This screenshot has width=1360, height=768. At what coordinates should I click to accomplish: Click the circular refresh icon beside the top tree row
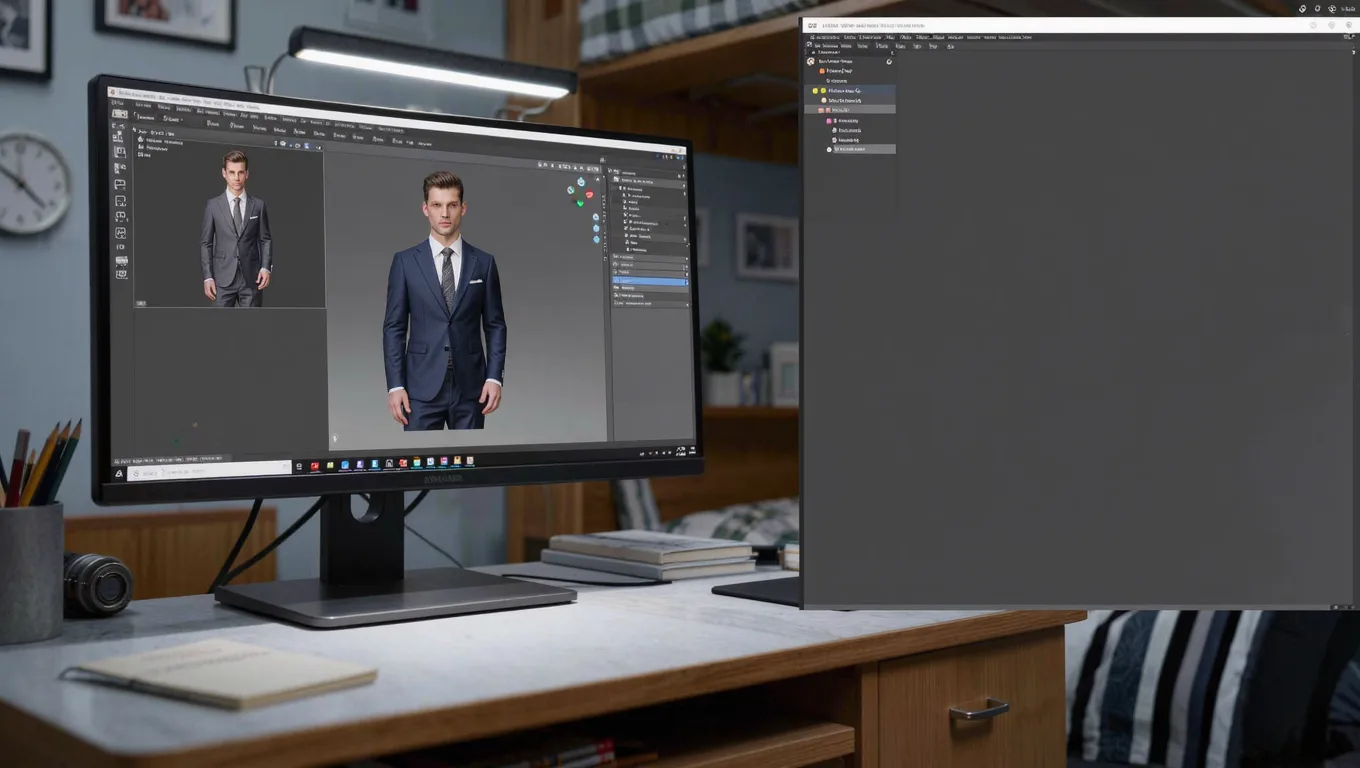coord(889,61)
